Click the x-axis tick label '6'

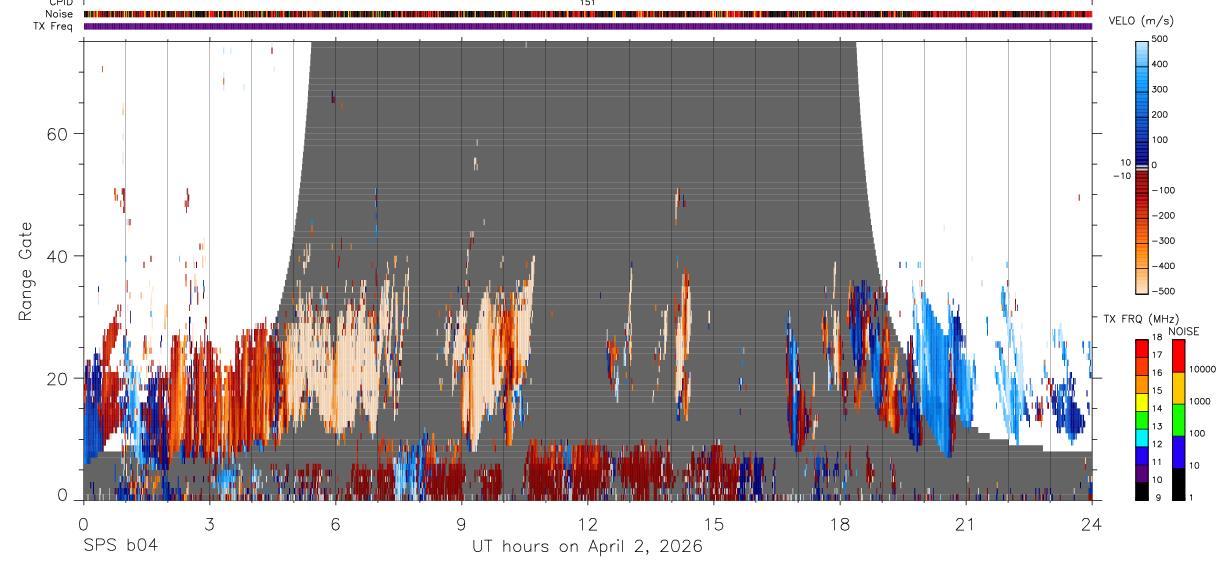click(335, 525)
